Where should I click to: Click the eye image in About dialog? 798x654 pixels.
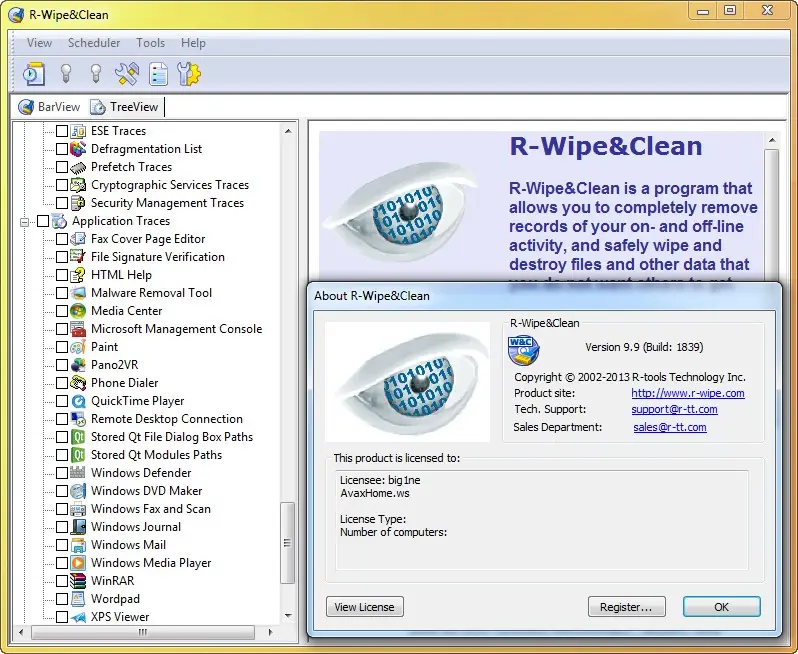tap(407, 382)
